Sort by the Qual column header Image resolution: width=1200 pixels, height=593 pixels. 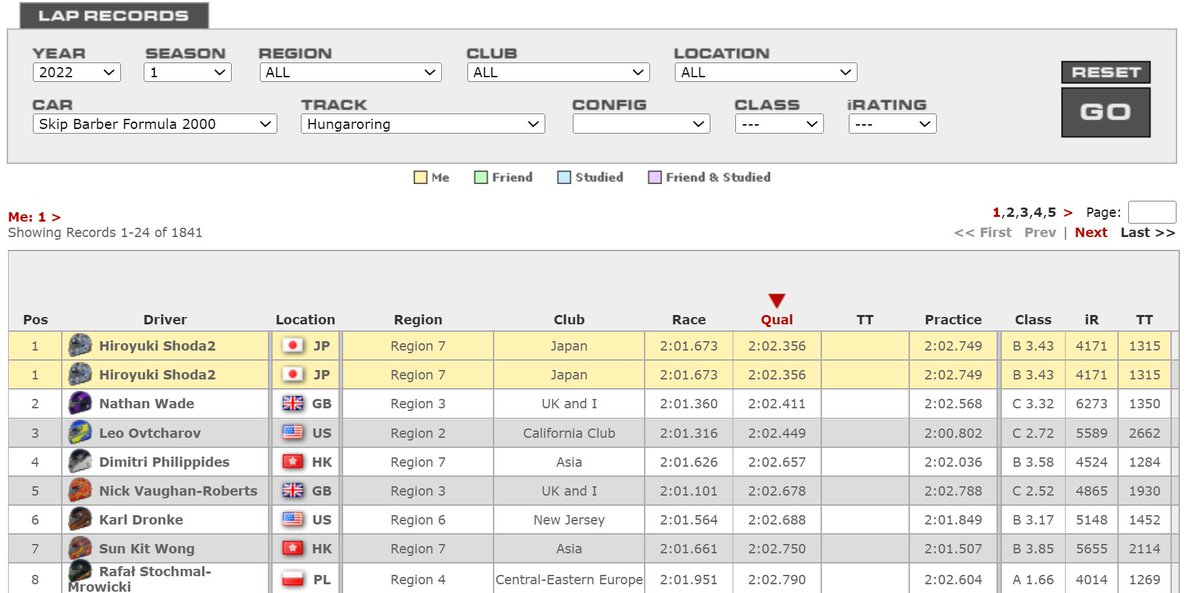pos(777,320)
